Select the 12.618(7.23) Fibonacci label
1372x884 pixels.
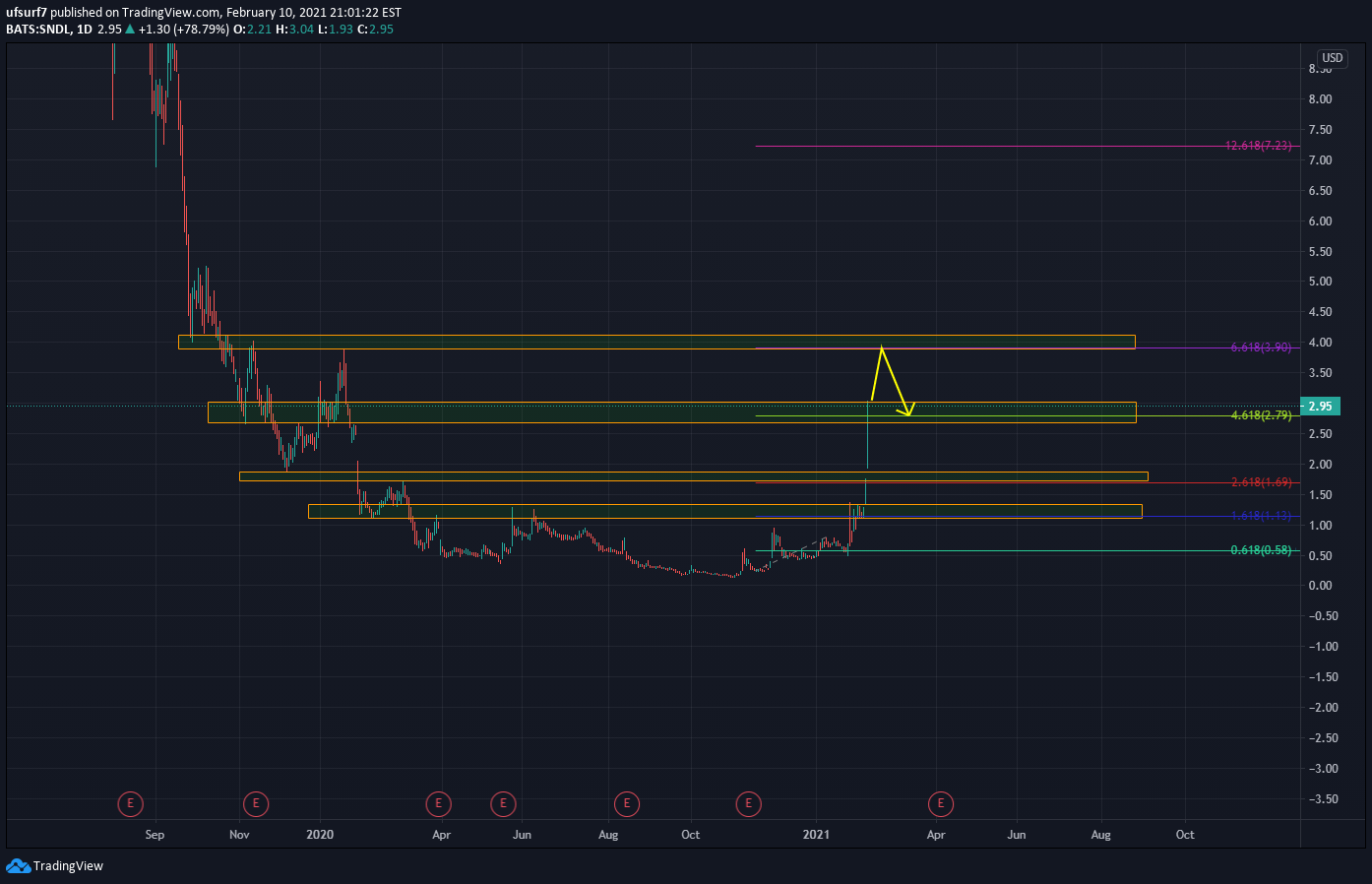click(x=1258, y=146)
